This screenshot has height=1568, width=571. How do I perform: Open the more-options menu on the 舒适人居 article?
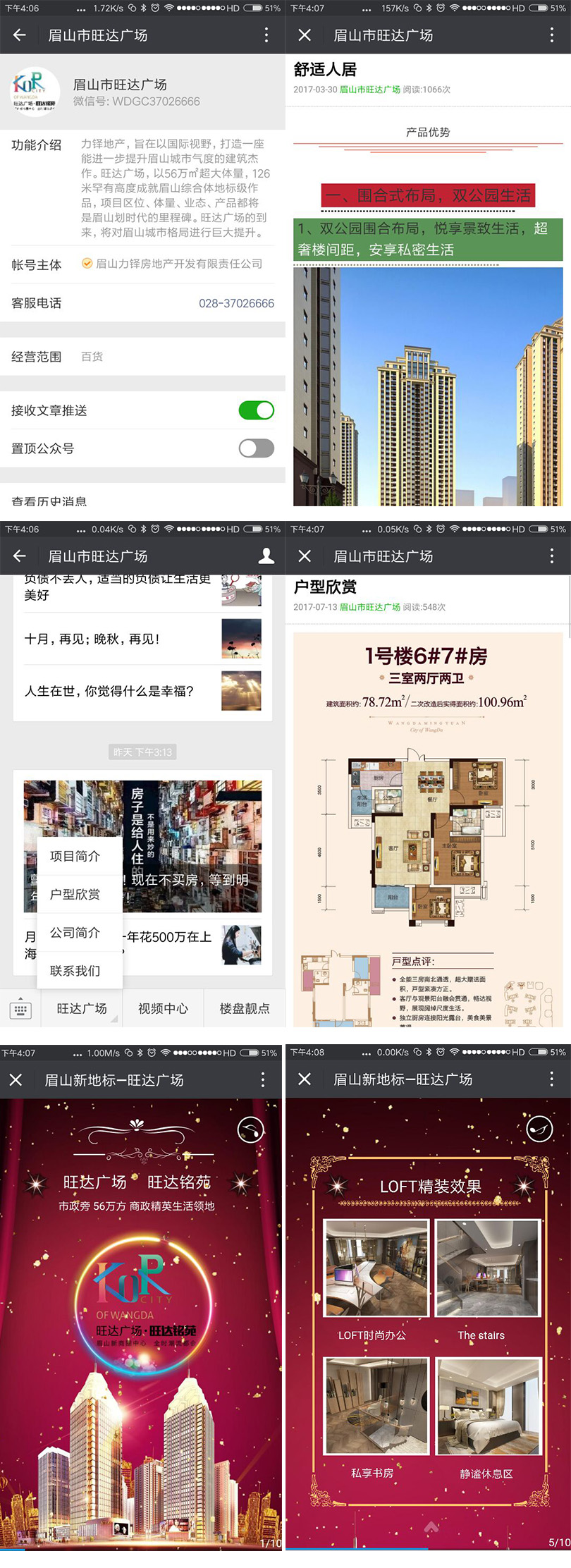click(x=551, y=35)
